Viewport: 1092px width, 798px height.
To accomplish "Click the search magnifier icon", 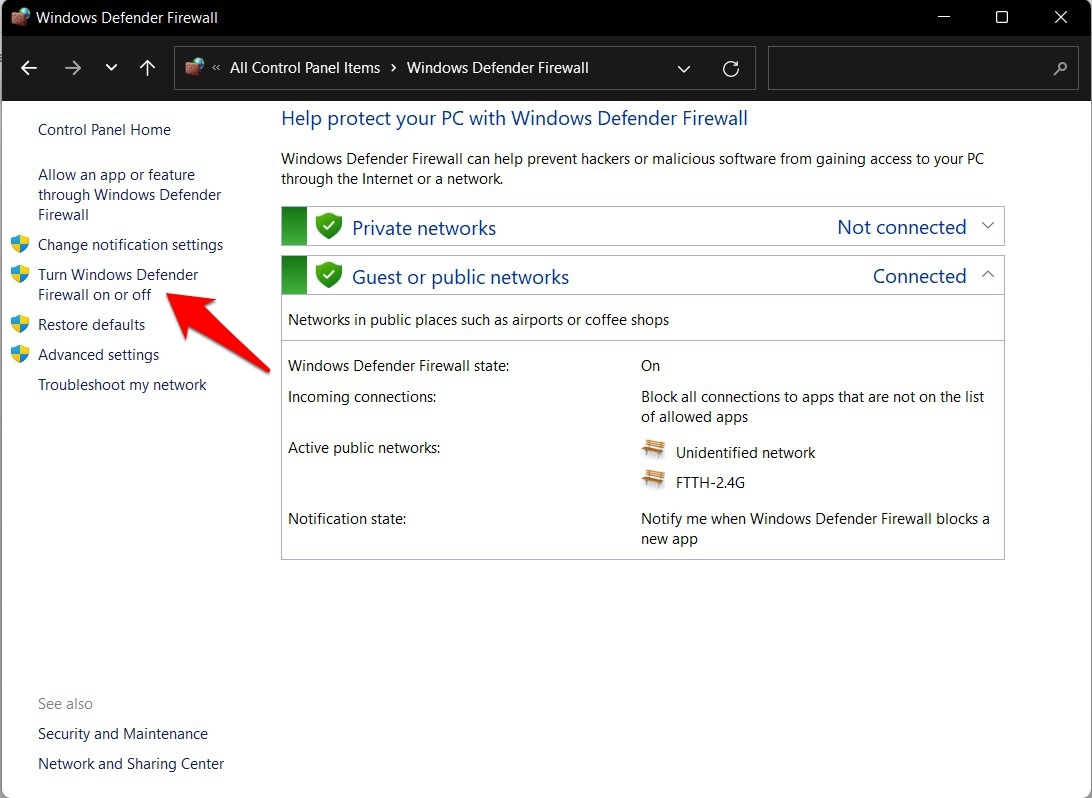I will coord(1060,68).
